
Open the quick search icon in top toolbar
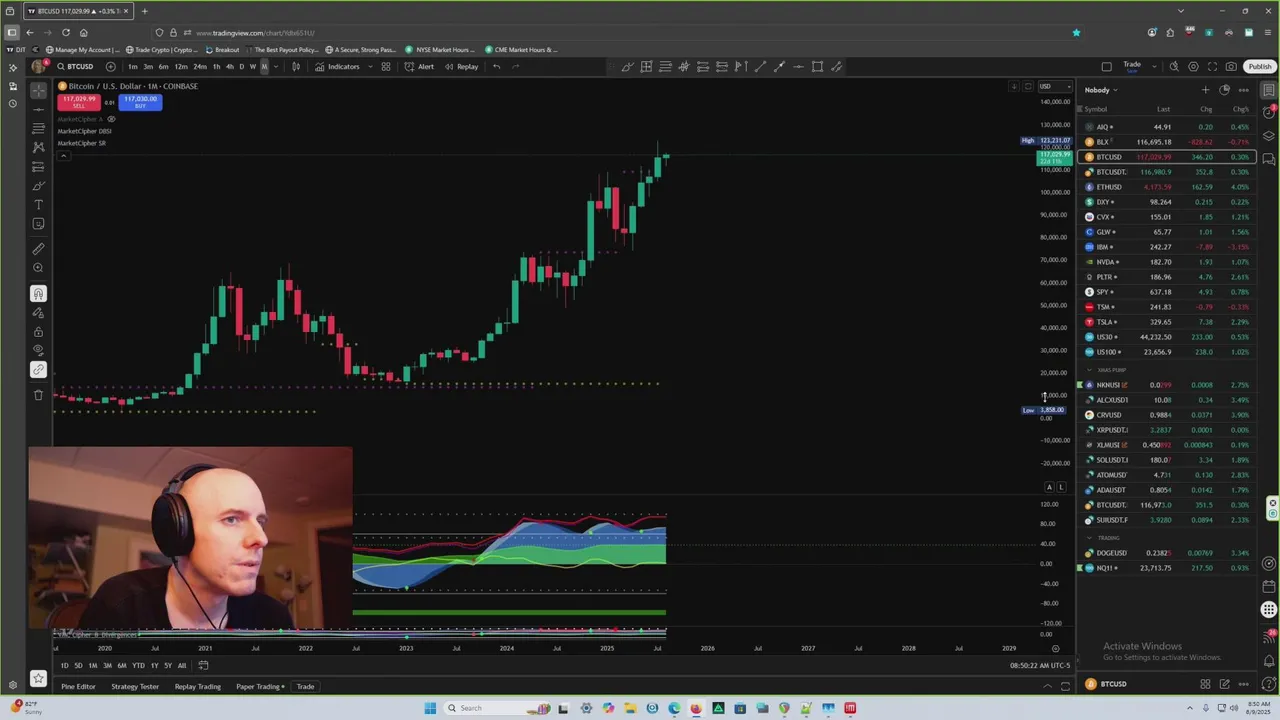[1174, 67]
